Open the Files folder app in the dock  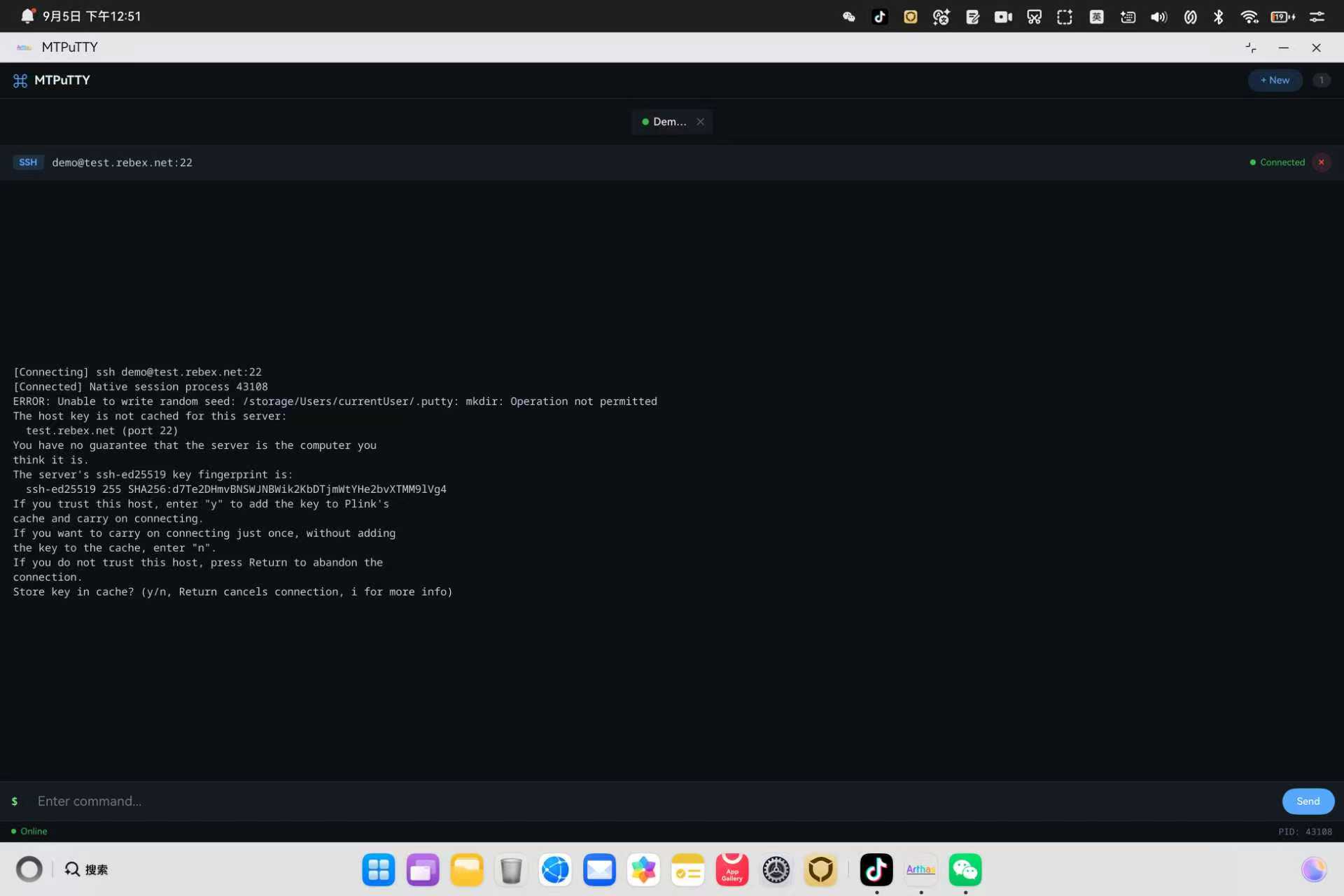click(x=467, y=870)
